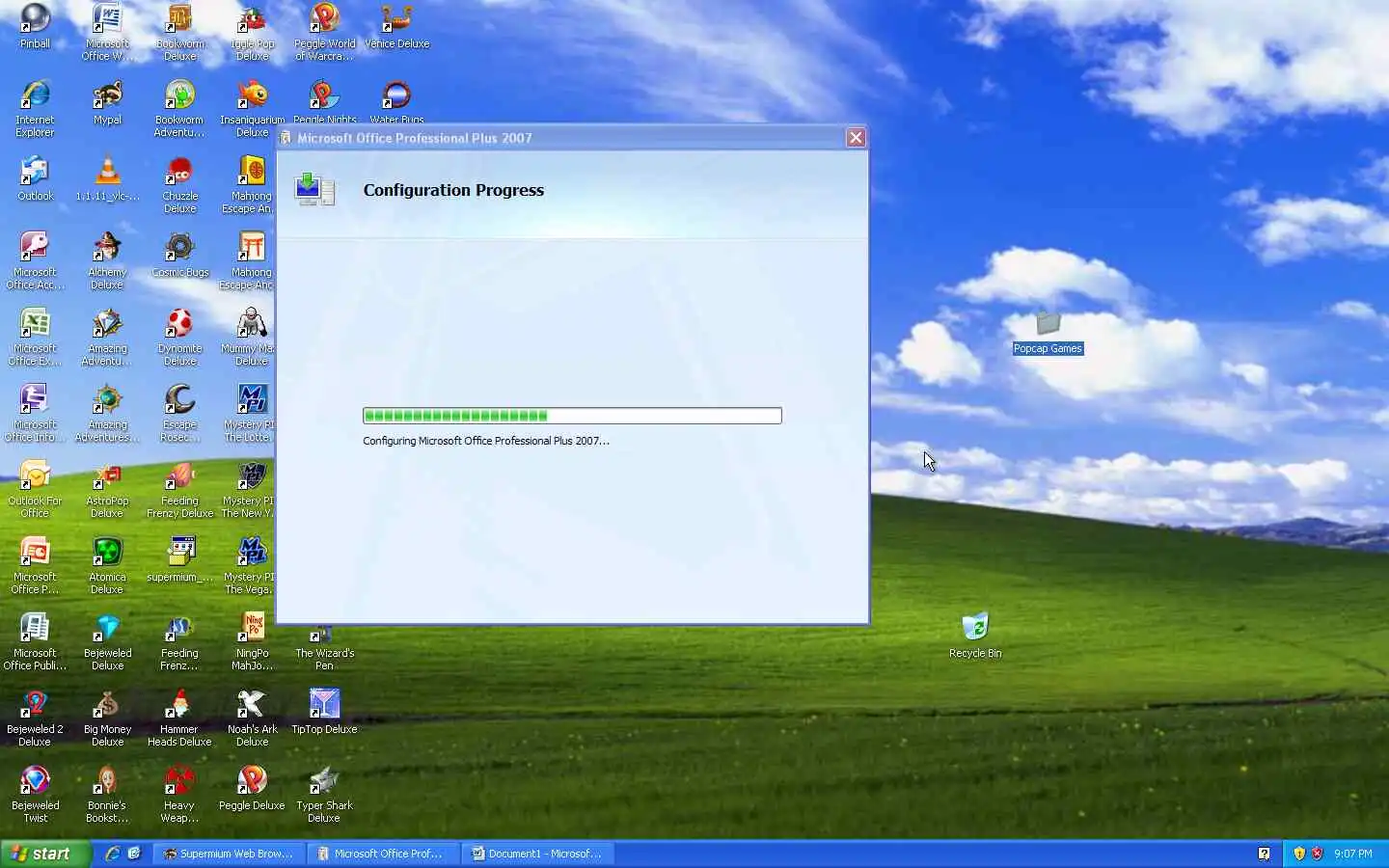Select the Heavy Weapon desktop icon
Viewport: 1389px width, 868px height.
click(179, 795)
